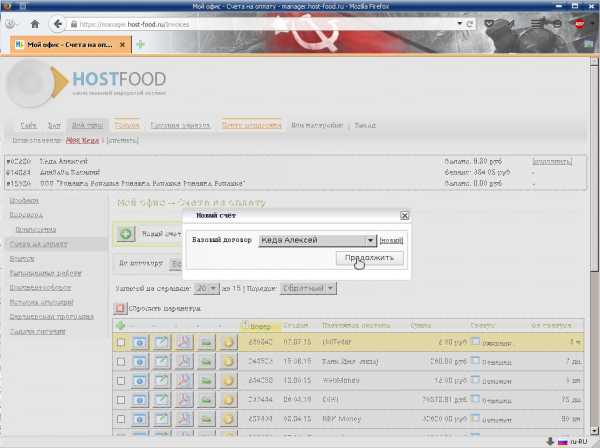Click the blue view icon in first invoice row
Image resolution: width=600 pixels, height=448 pixels.
[140, 343]
